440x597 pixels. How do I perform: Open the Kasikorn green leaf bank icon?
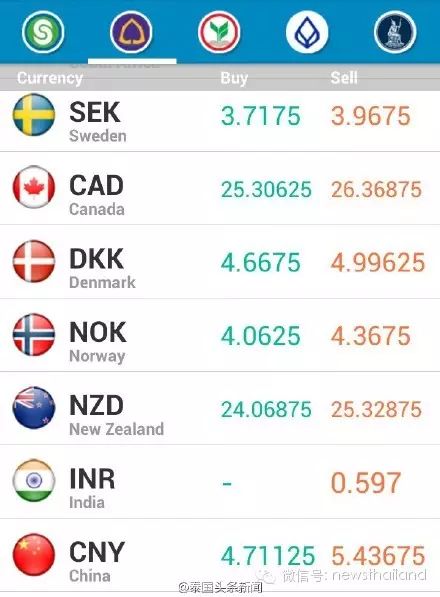pyautogui.click(x=219, y=32)
